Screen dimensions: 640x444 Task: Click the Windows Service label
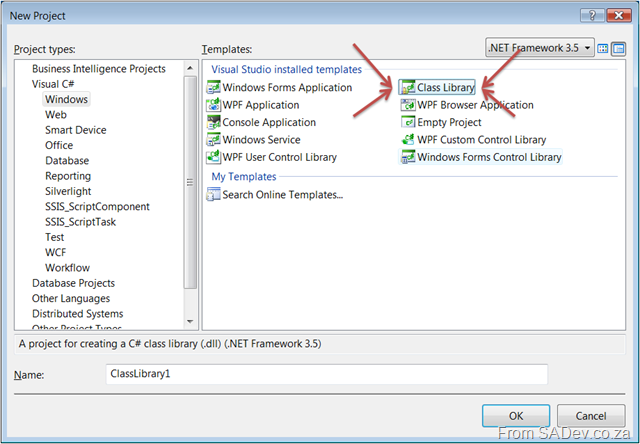(261, 140)
